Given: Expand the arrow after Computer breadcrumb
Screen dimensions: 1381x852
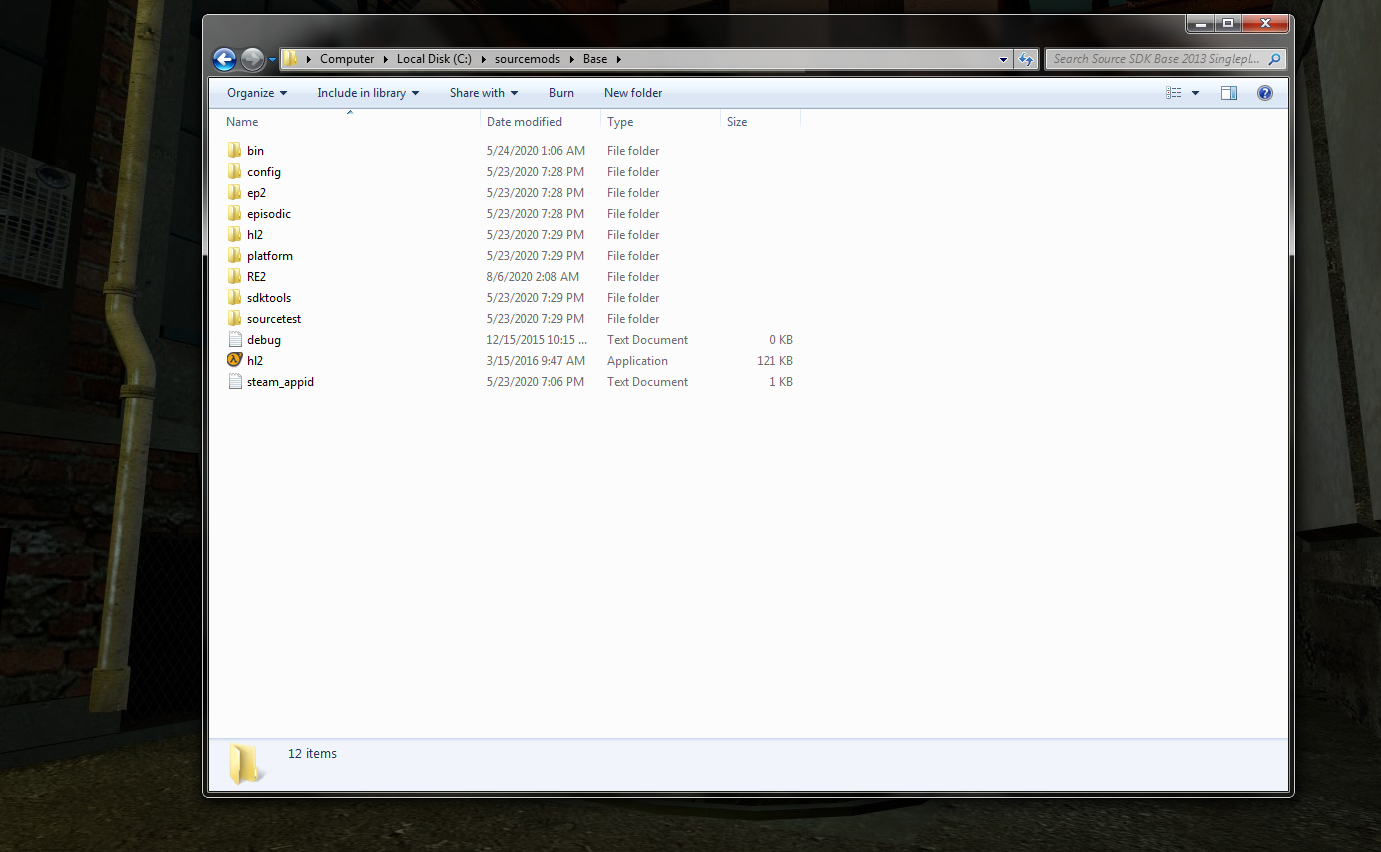Looking at the screenshot, I should 386,59.
